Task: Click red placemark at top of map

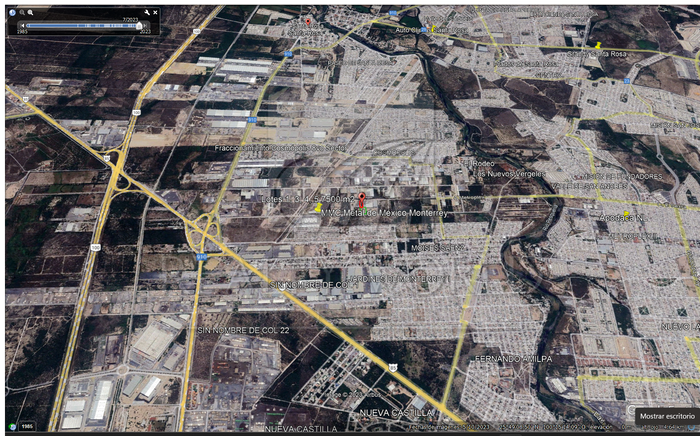Action: [308, 21]
